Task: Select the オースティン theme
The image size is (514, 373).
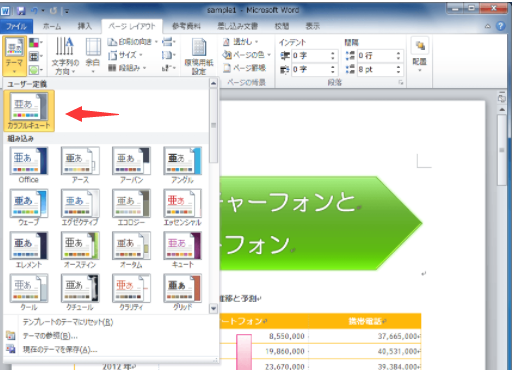Action: [80, 250]
